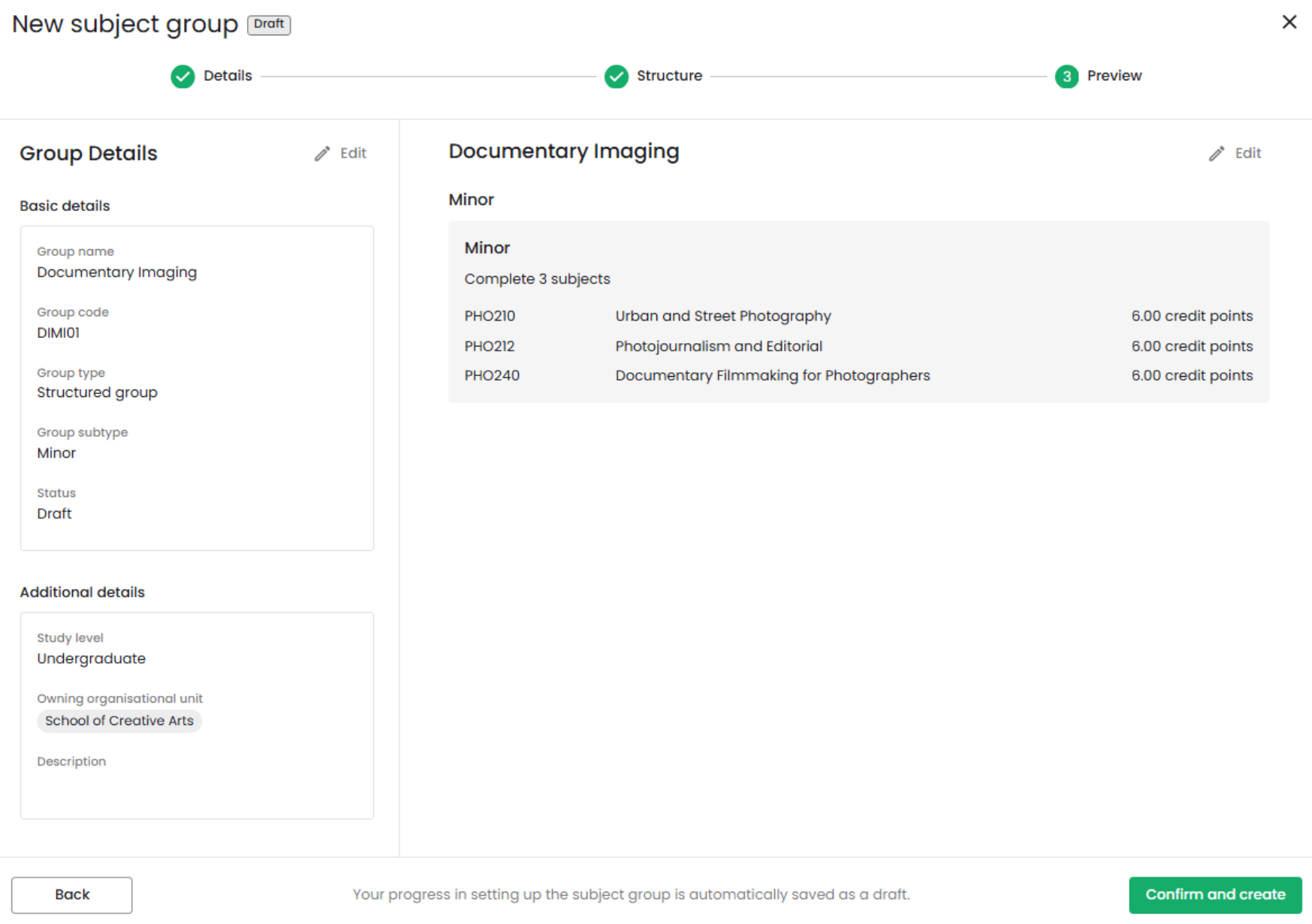
Task: Click Photojournalism and Editorial subject name
Action: tap(719, 346)
